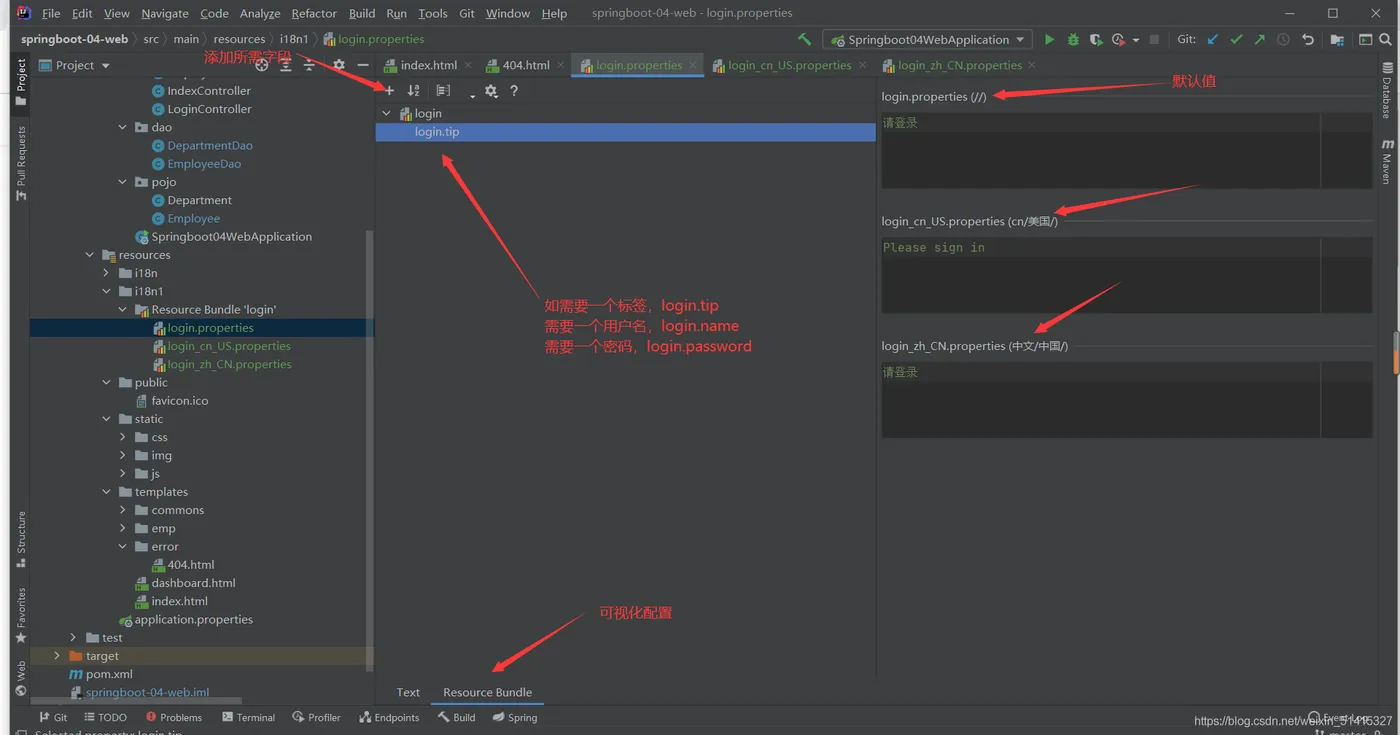Screen dimensions: 1400x735
Task: Select dashboard.html in project tree
Action: (193, 583)
